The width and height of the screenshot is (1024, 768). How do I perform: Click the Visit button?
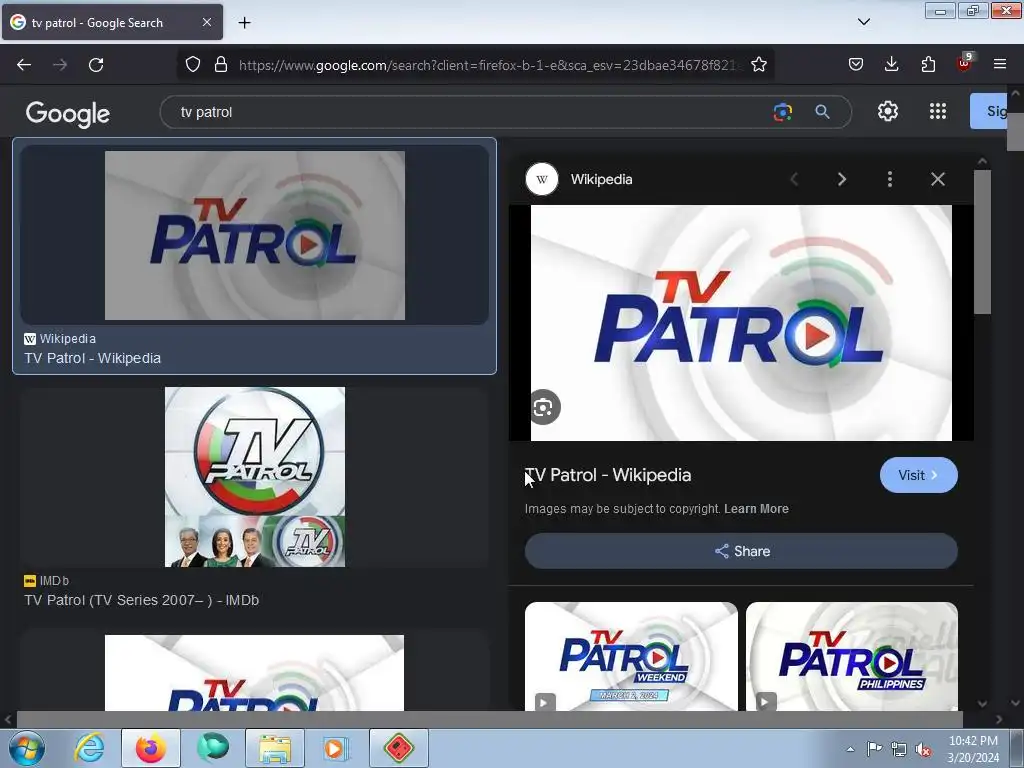click(x=918, y=475)
